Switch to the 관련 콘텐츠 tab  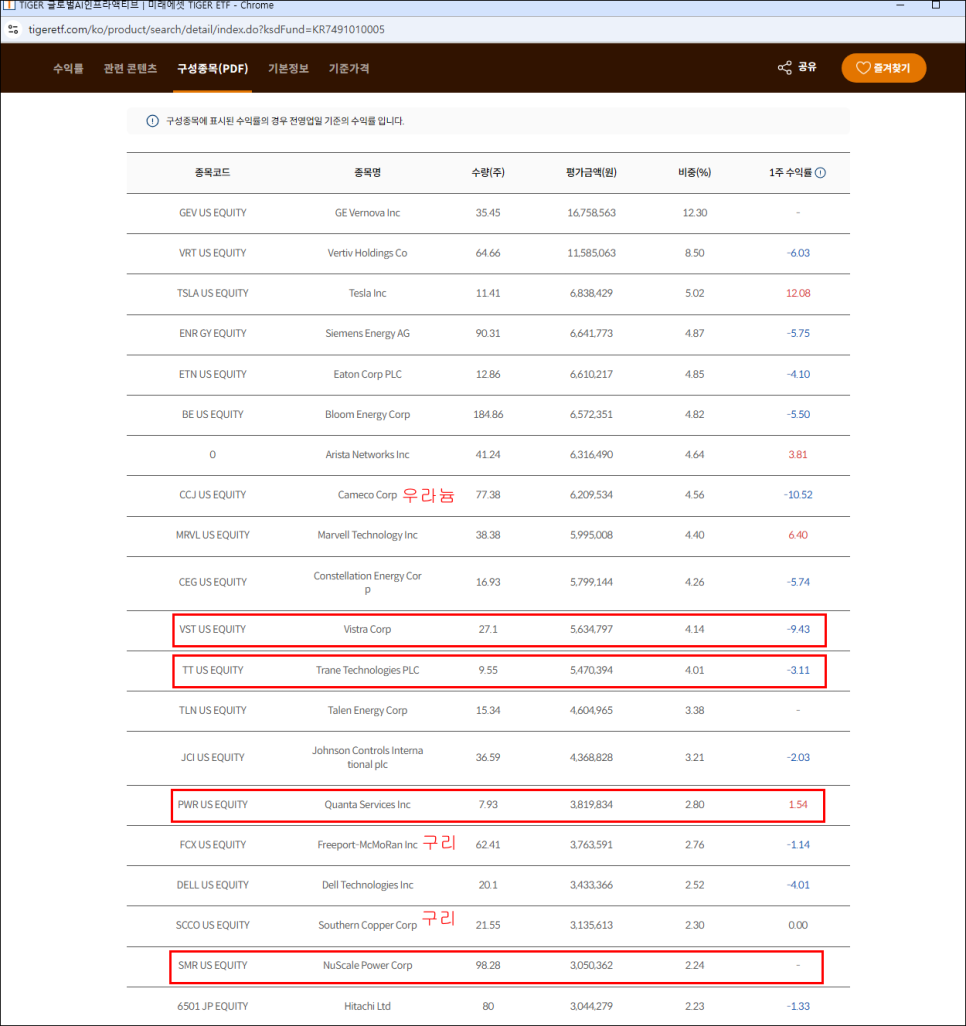[130, 69]
